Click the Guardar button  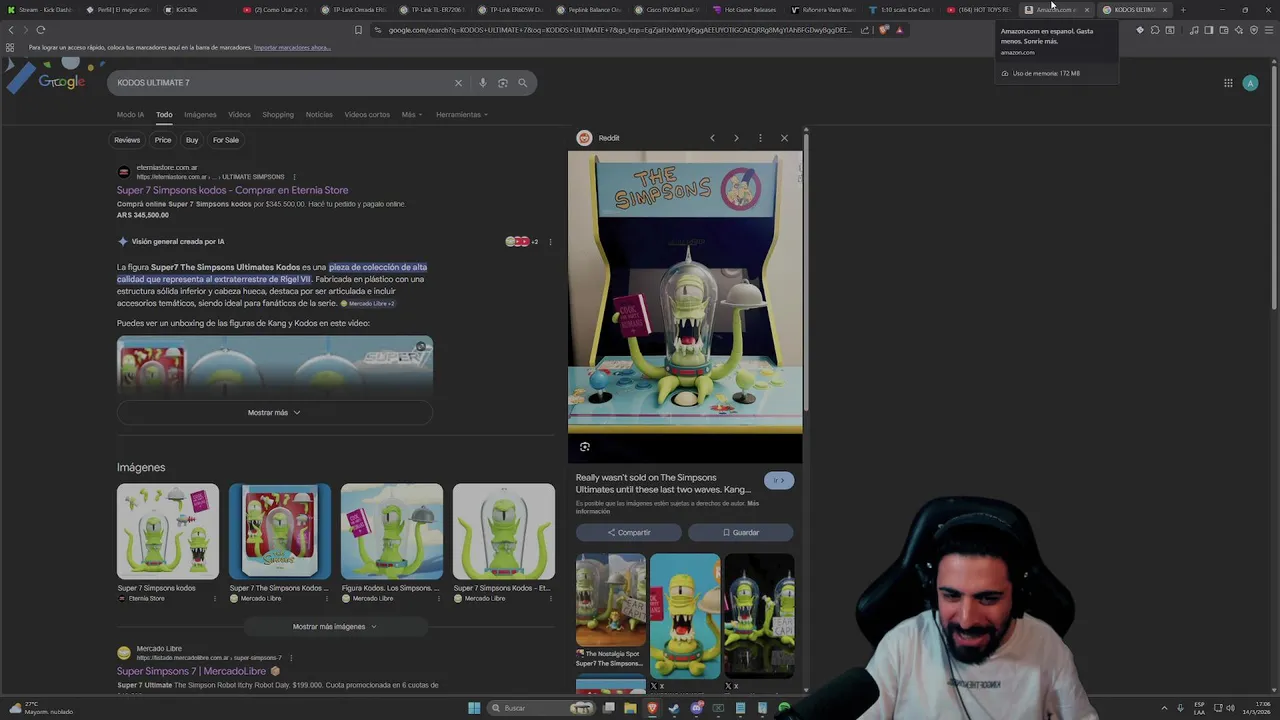741,533
